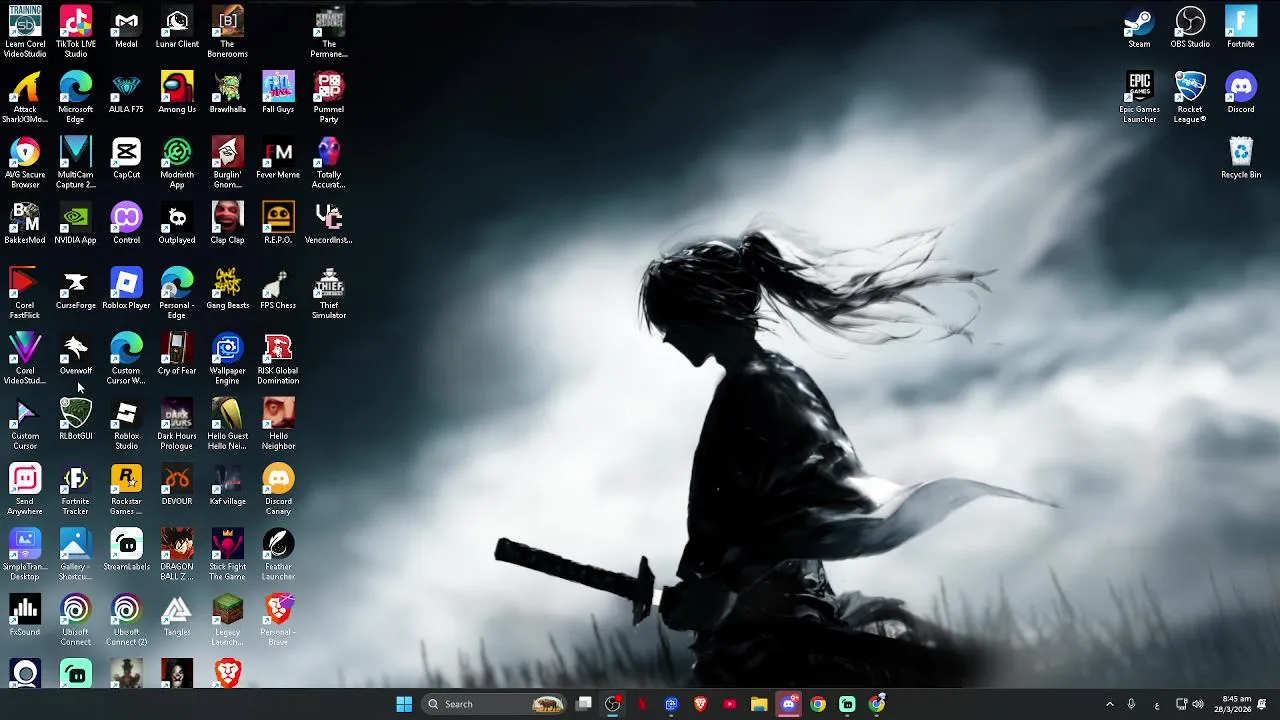The image size is (1280, 720).
Task: Select the Among Us icon
Action: click(x=177, y=93)
